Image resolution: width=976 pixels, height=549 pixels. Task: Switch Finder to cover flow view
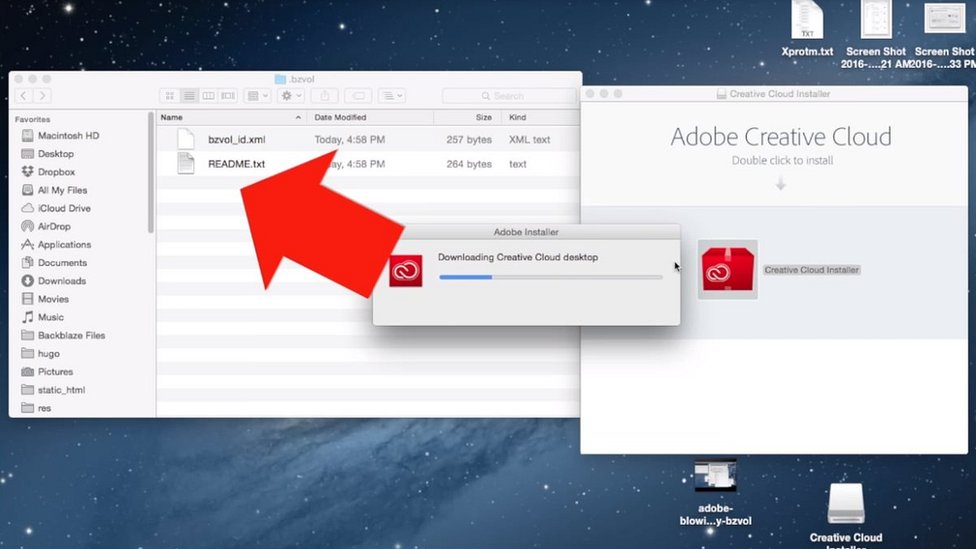coord(228,96)
